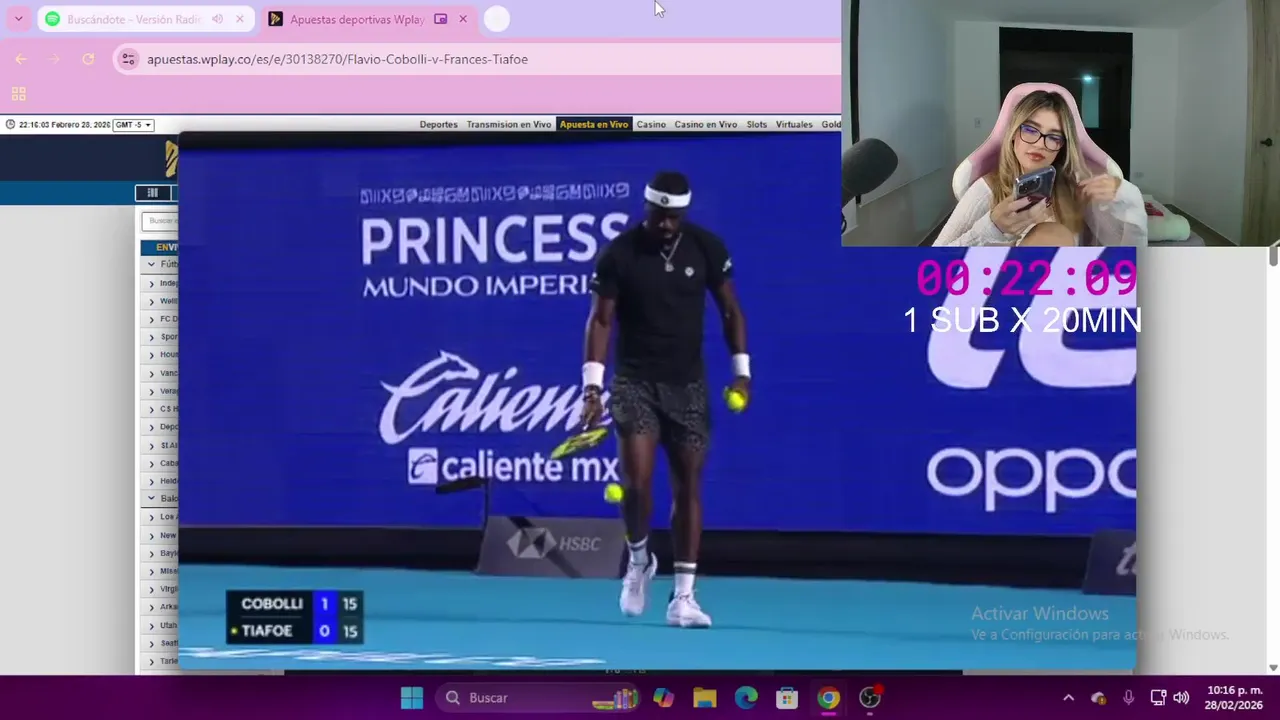Open a new browser tab
1280x720 pixels.
click(497, 19)
